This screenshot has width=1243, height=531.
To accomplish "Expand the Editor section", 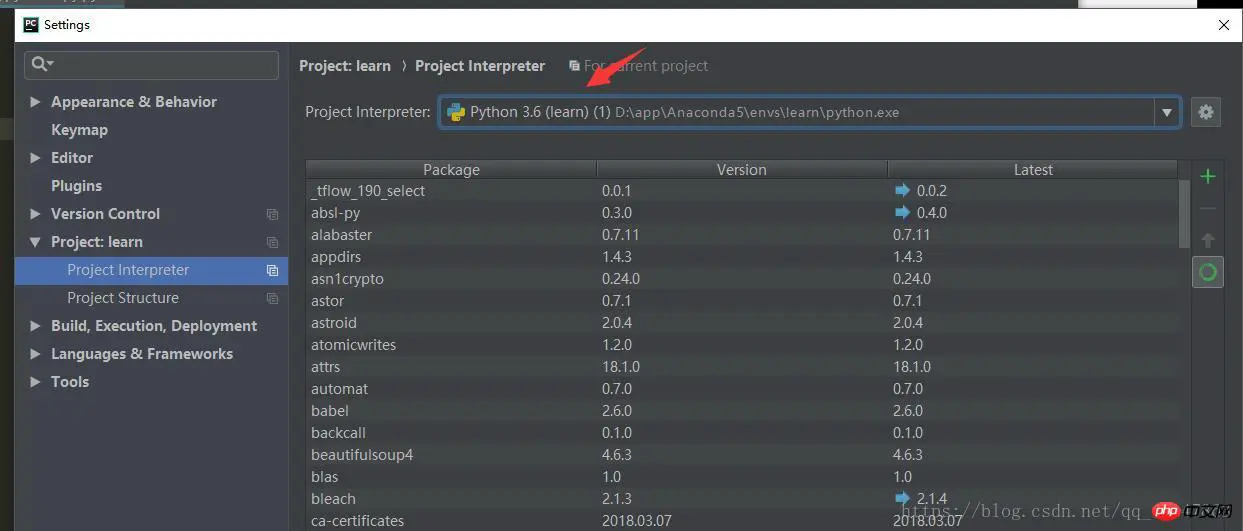I will 36,158.
